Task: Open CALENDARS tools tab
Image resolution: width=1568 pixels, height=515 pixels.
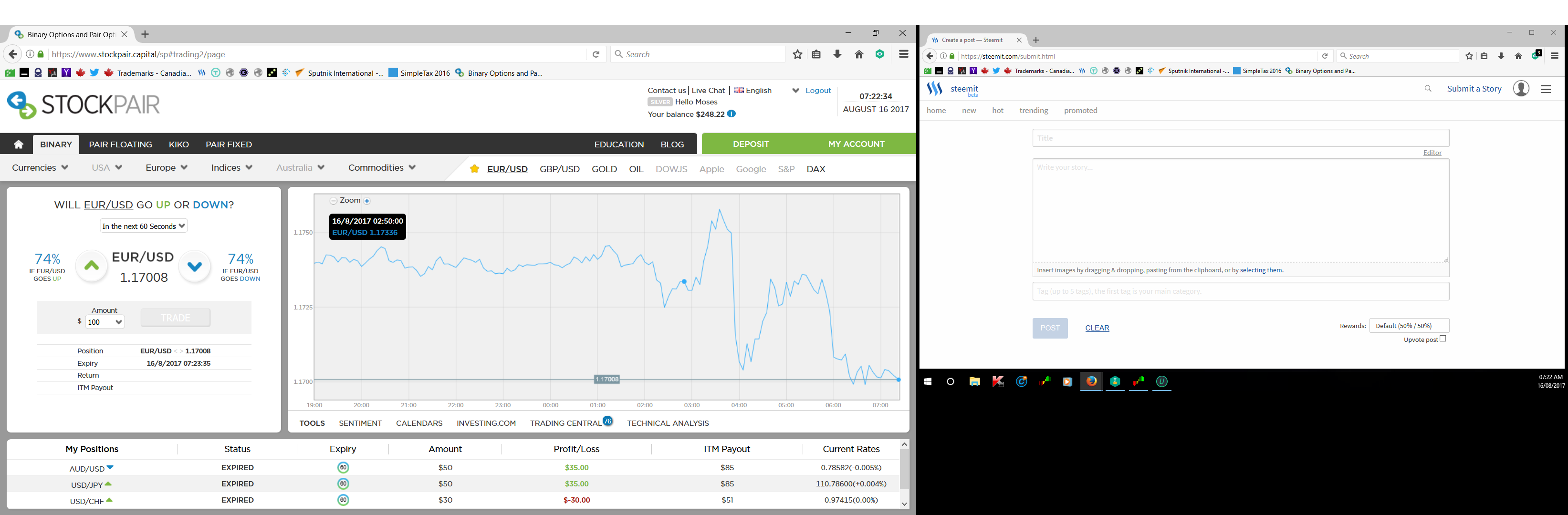Action: [x=419, y=423]
